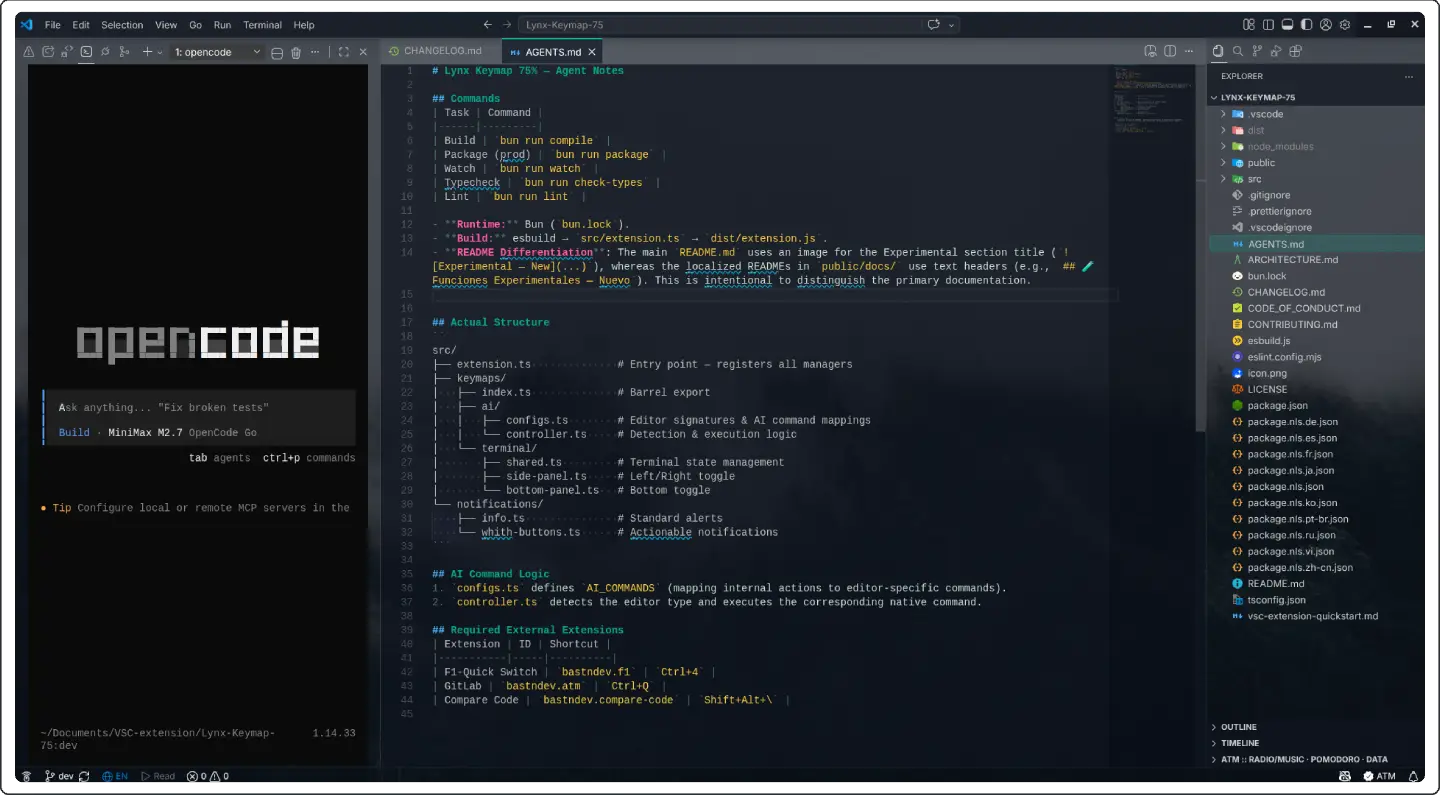Open the Run and Debug view icon
Screen dimensions: 1440x795
[1276, 51]
